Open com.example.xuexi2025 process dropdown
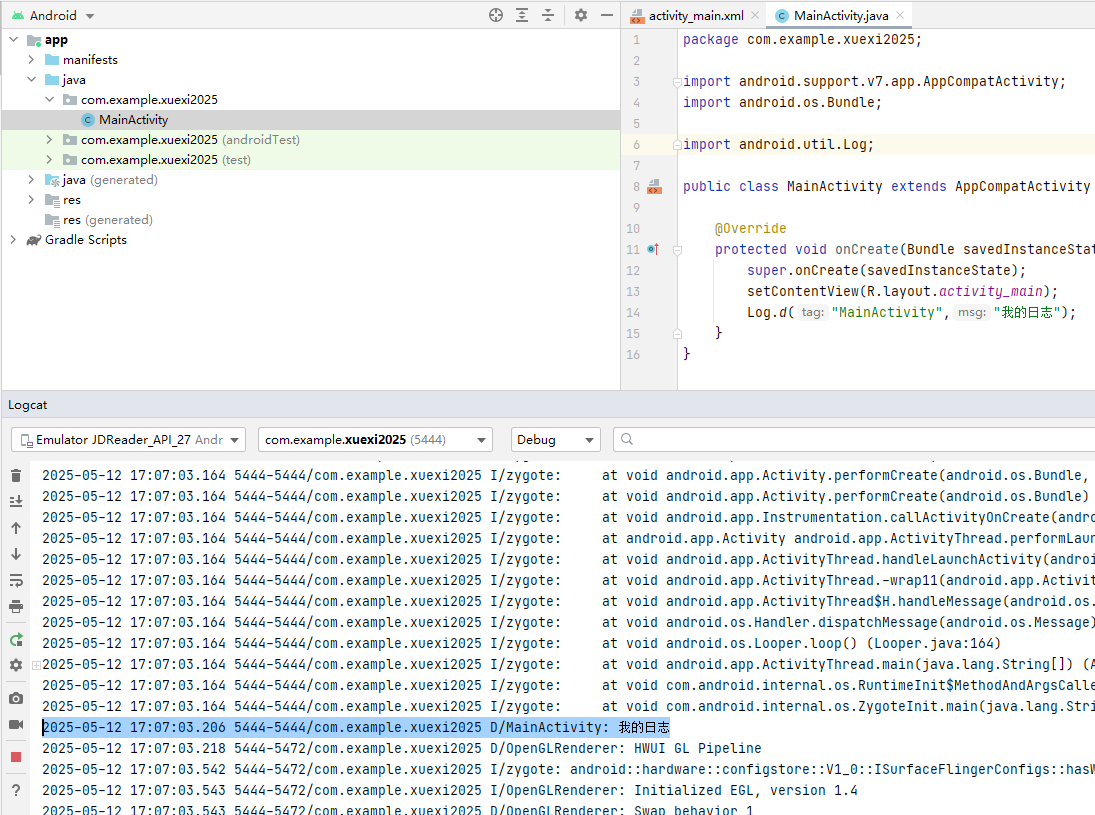Screen dimensions: 1095x815 [x=375, y=440]
